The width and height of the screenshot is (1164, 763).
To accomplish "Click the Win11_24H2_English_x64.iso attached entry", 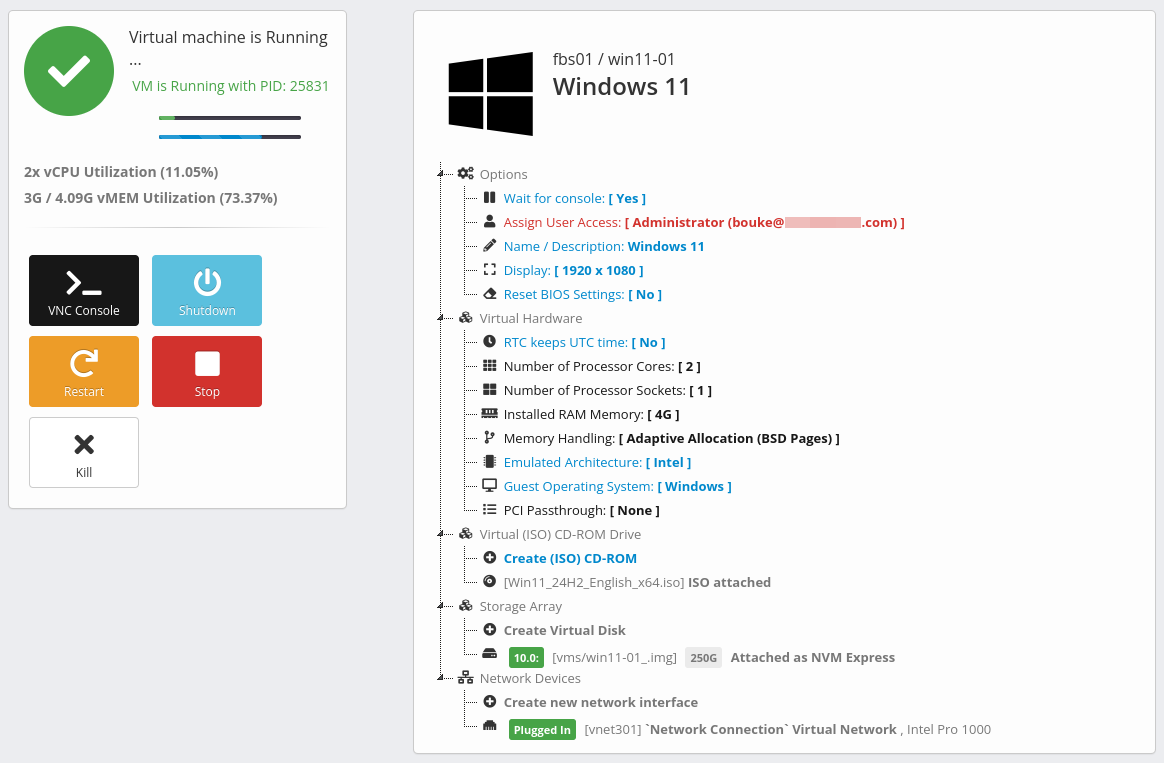I will click(x=637, y=583).
